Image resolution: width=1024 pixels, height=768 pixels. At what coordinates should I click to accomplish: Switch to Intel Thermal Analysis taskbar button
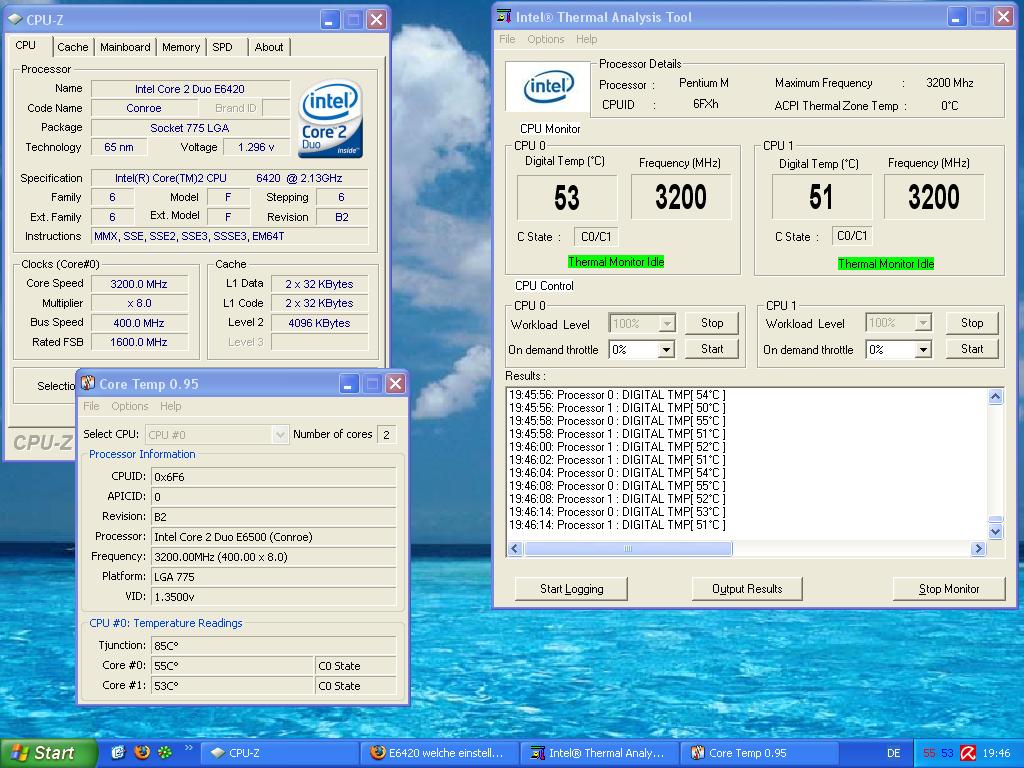tap(600, 753)
